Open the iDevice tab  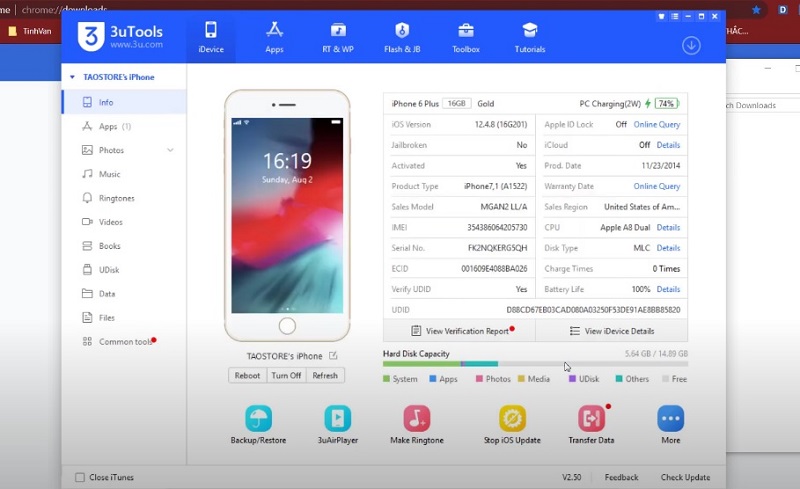pos(211,37)
